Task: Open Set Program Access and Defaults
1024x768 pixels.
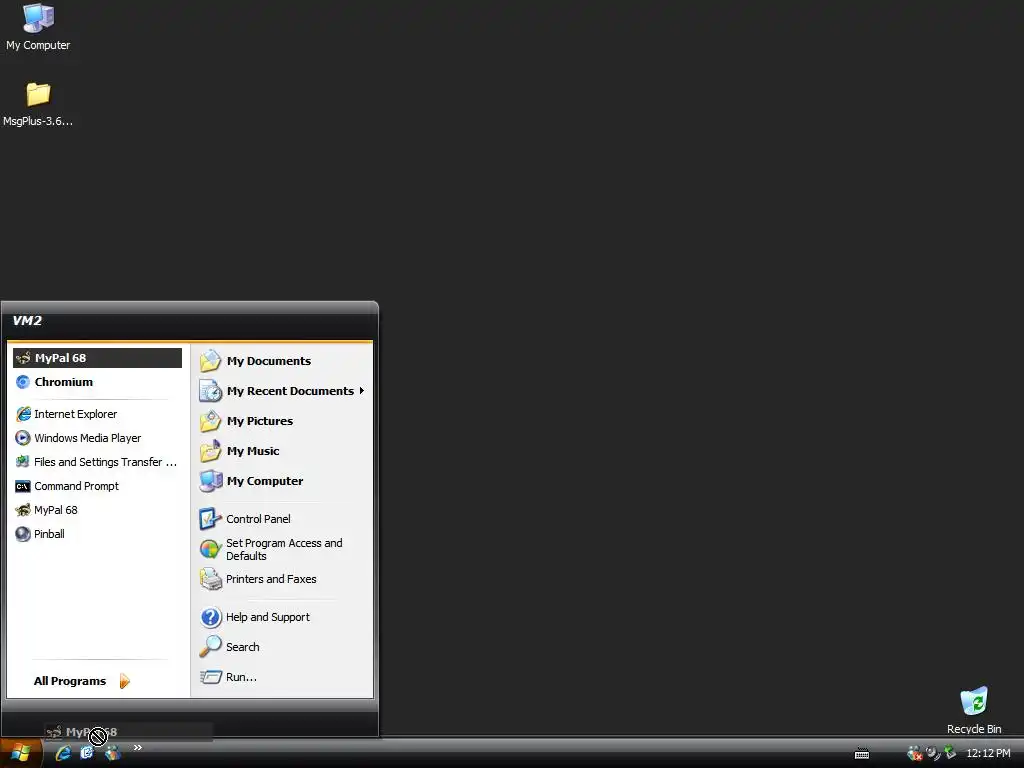Action: 282,549
